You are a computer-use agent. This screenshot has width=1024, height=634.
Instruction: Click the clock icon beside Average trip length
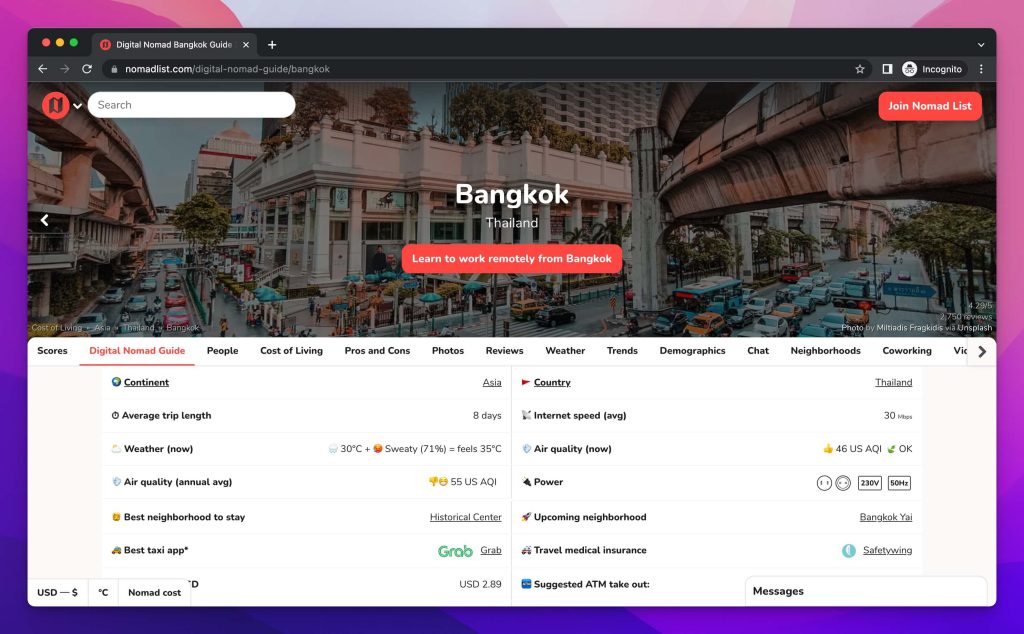tap(116, 415)
